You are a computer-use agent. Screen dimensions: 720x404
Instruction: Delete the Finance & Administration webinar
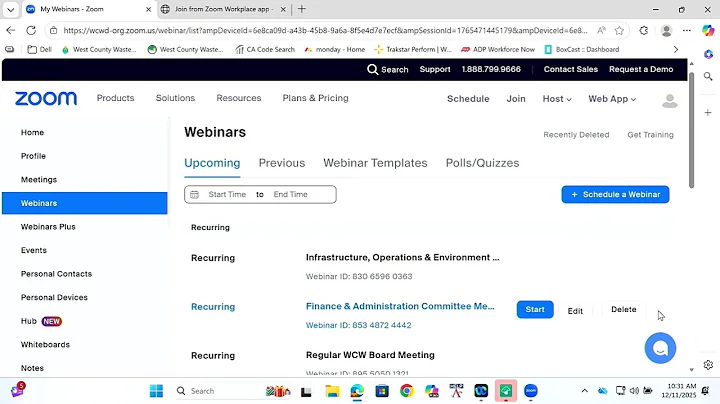pyautogui.click(x=624, y=309)
